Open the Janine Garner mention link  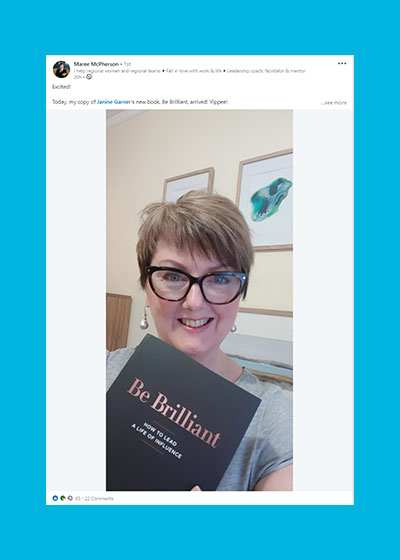coord(114,102)
